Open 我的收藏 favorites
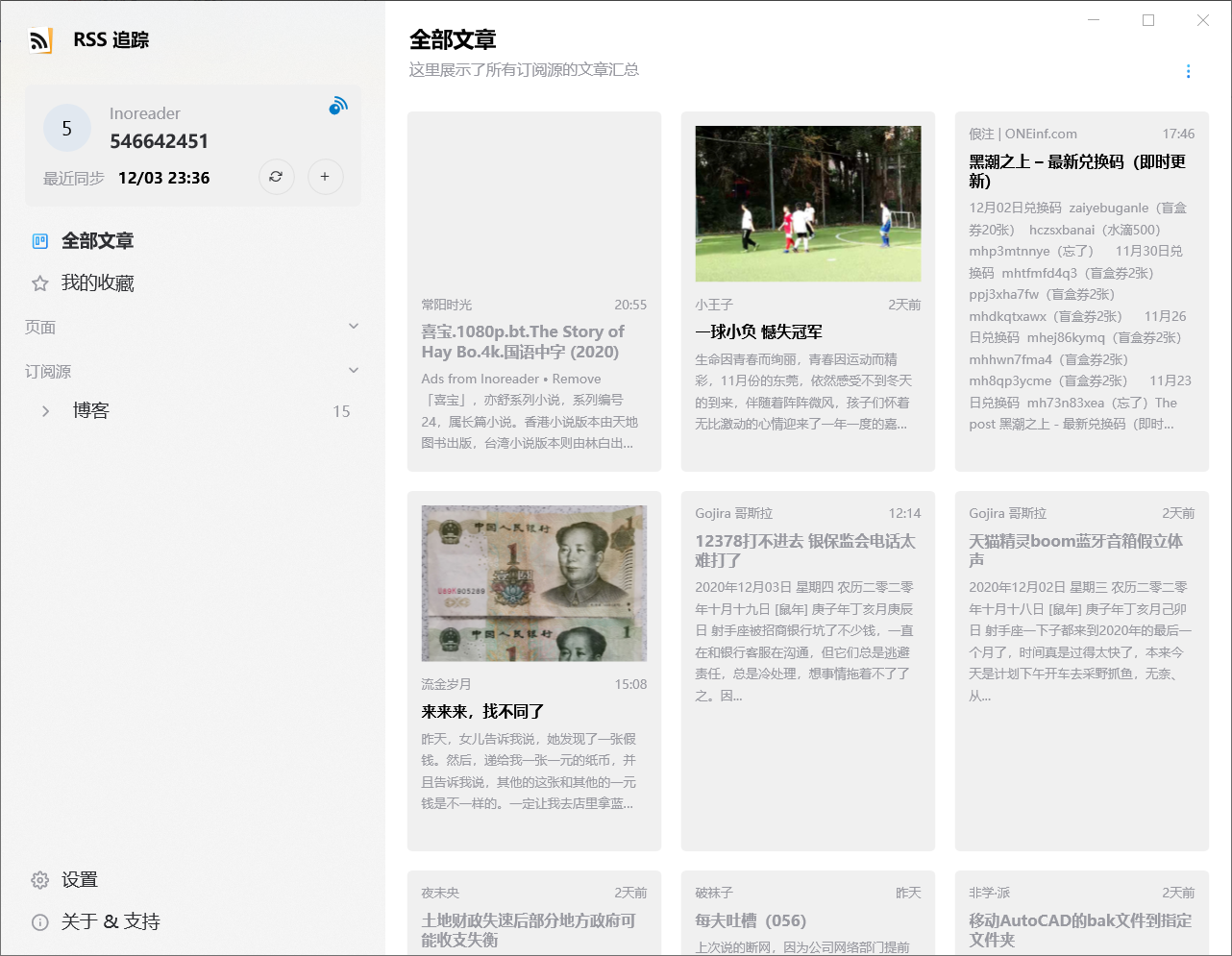This screenshot has width=1232, height=956. click(x=193, y=283)
